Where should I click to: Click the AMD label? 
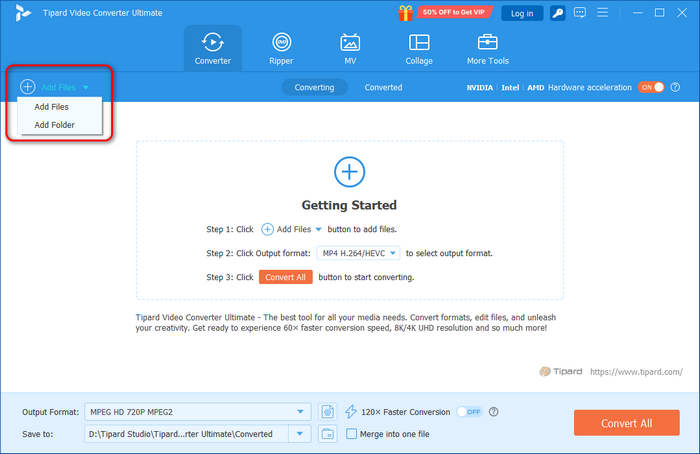536,87
